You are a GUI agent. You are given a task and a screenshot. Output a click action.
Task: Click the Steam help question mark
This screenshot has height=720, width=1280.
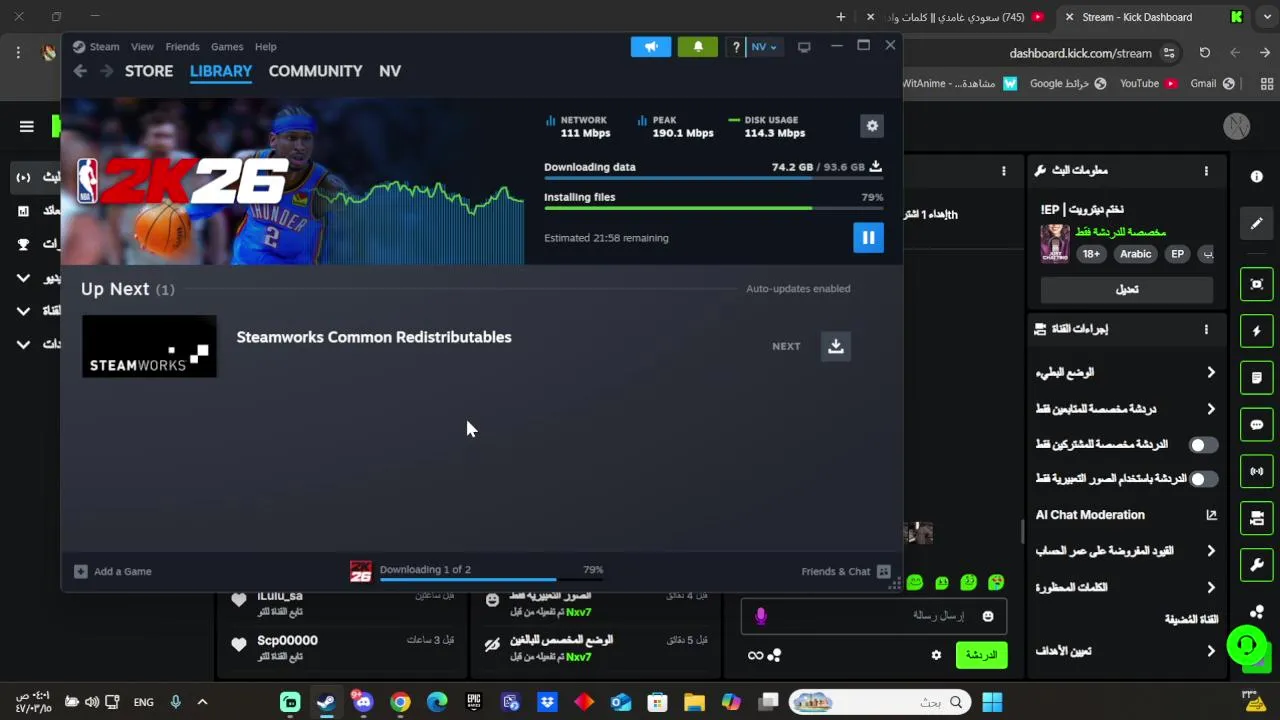[x=736, y=47]
